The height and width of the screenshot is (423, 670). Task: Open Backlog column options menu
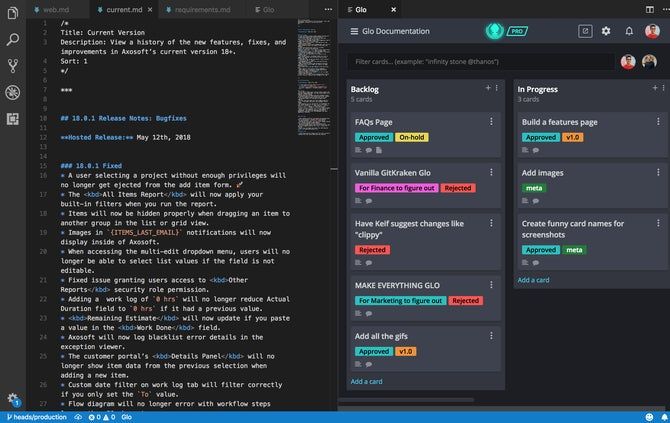[497, 88]
